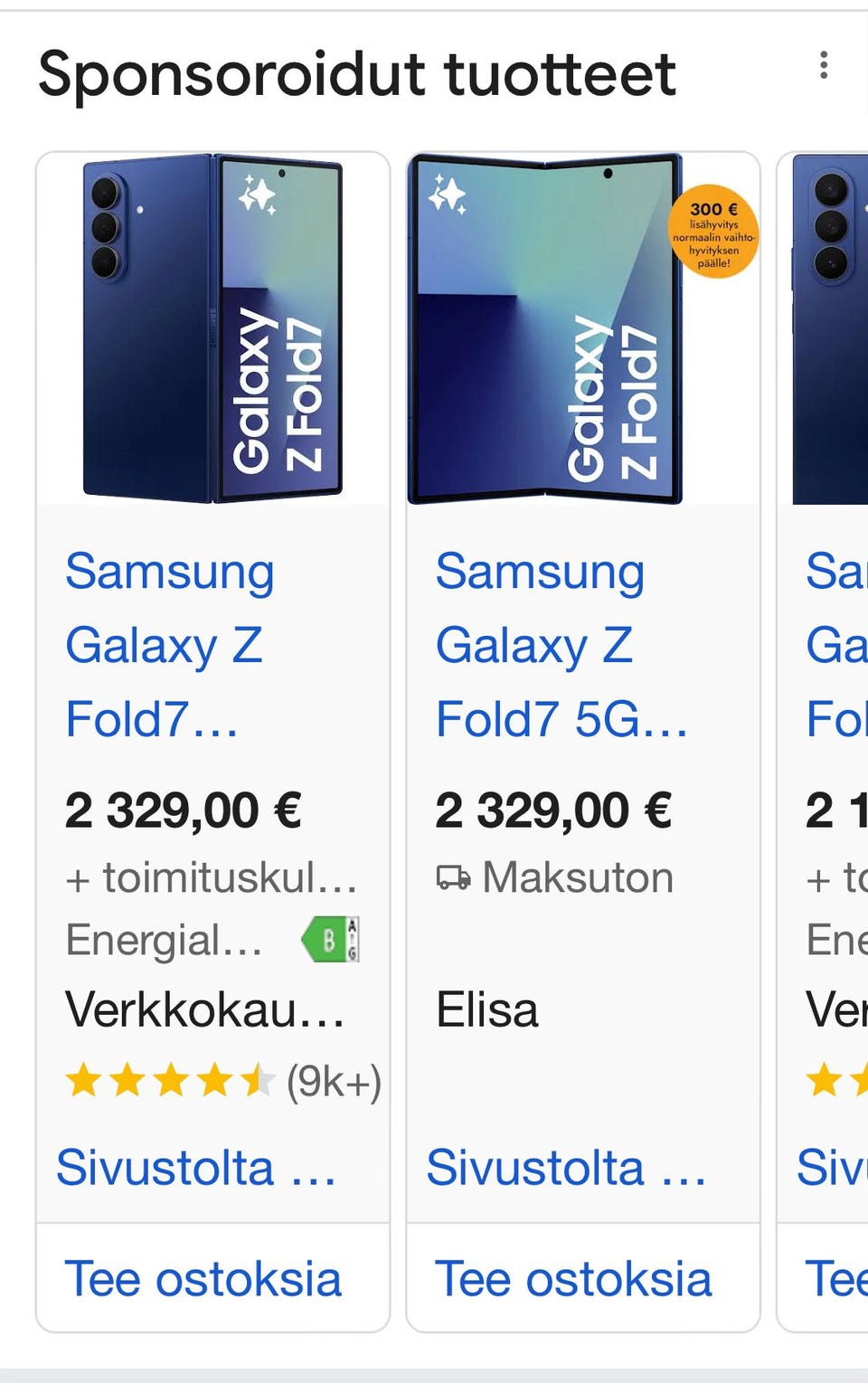Tap Tee ostoksia on the Verkkokauppa card
The height and width of the screenshot is (1393, 868).
(203, 1279)
